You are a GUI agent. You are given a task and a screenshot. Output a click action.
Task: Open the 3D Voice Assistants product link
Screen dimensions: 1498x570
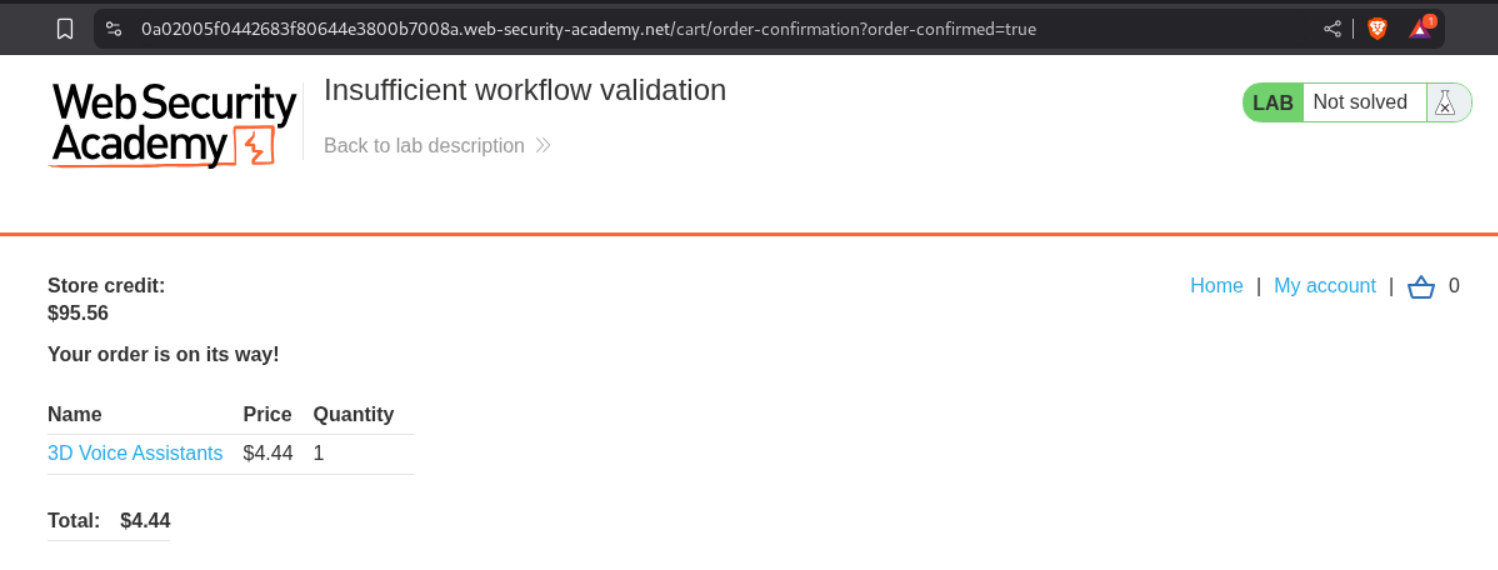pyautogui.click(x=135, y=453)
